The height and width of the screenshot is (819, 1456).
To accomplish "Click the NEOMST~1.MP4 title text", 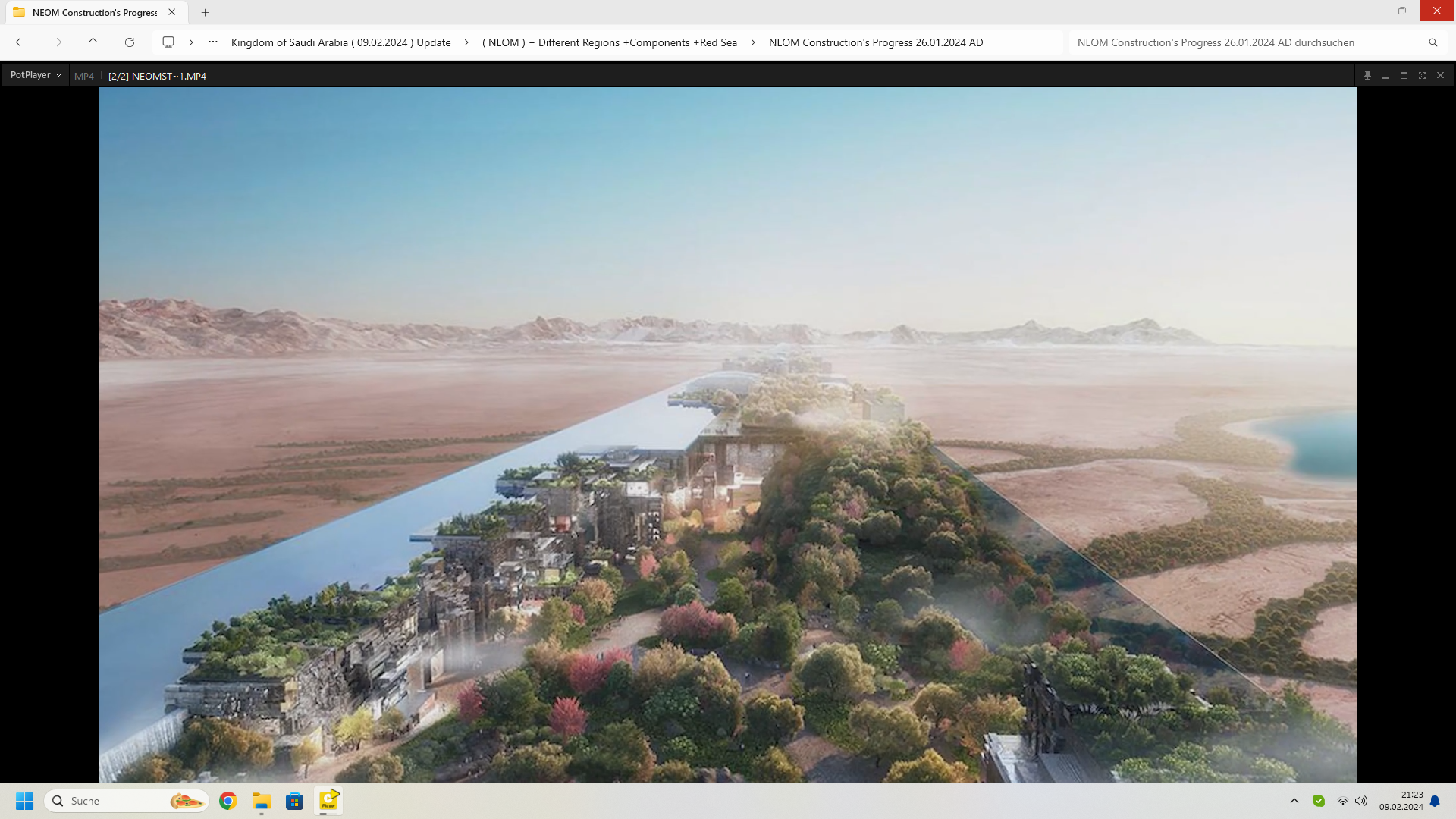I will 157,76.
